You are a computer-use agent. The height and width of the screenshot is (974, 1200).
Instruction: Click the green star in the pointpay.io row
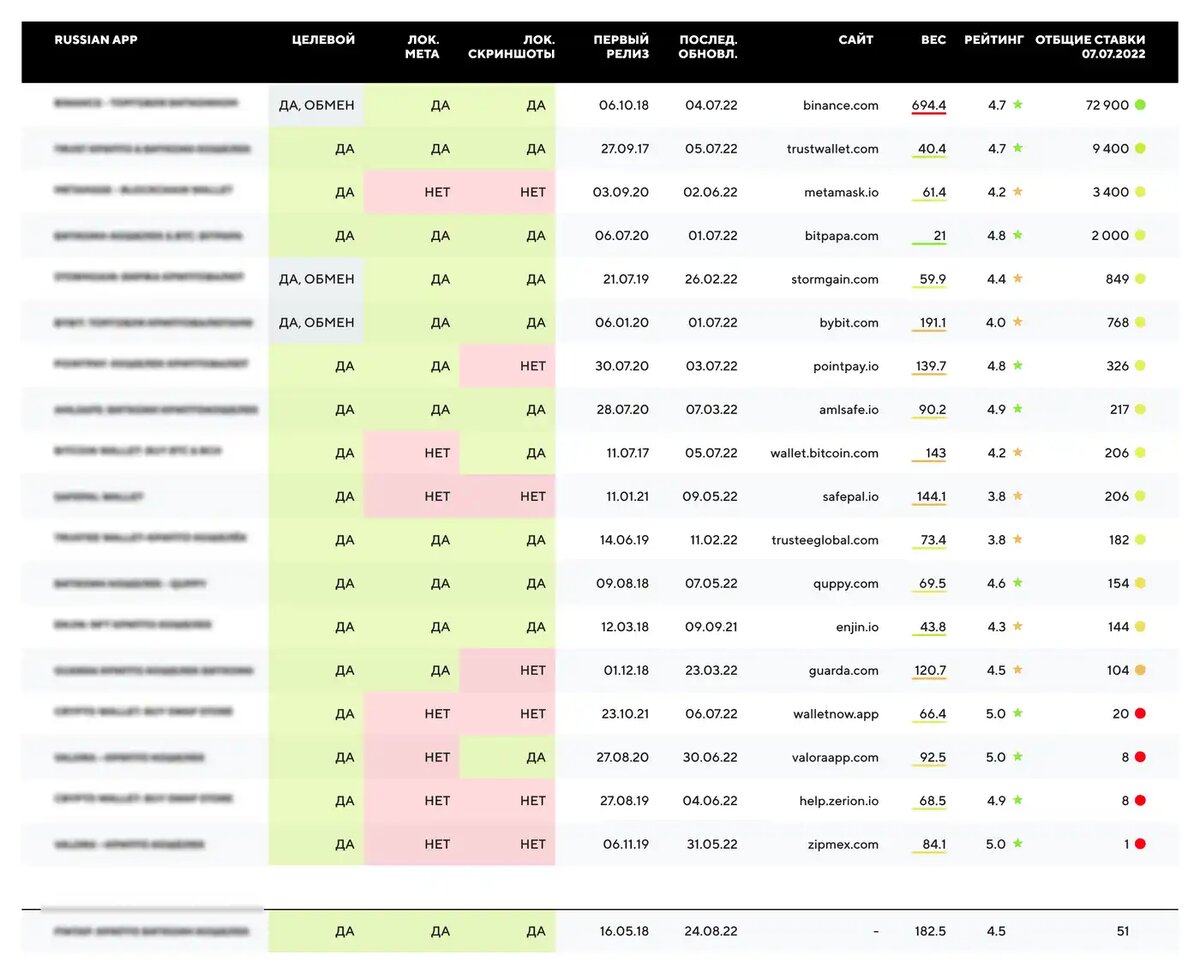[x=1018, y=366]
